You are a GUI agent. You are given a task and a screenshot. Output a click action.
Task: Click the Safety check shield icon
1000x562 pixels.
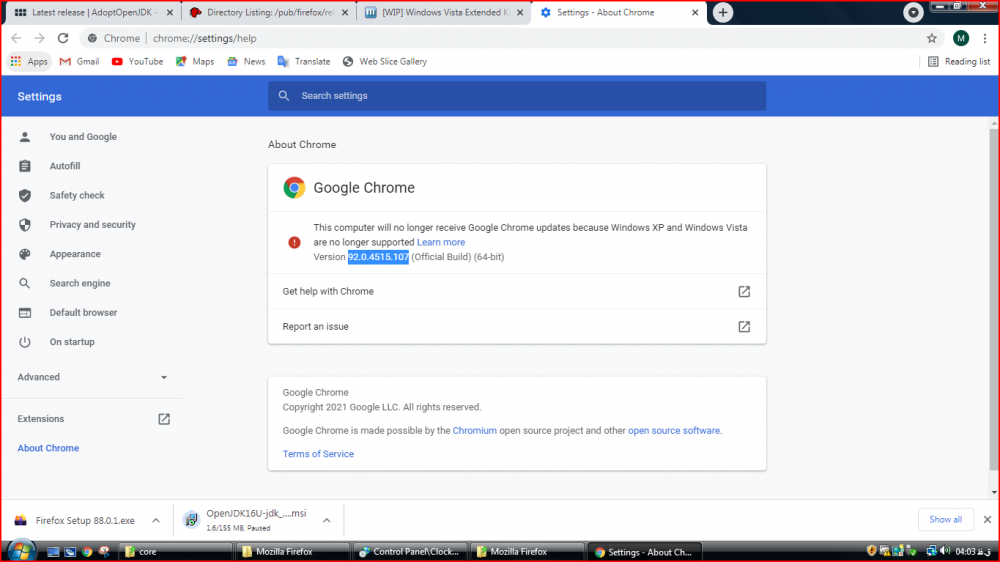click(x=25, y=196)
